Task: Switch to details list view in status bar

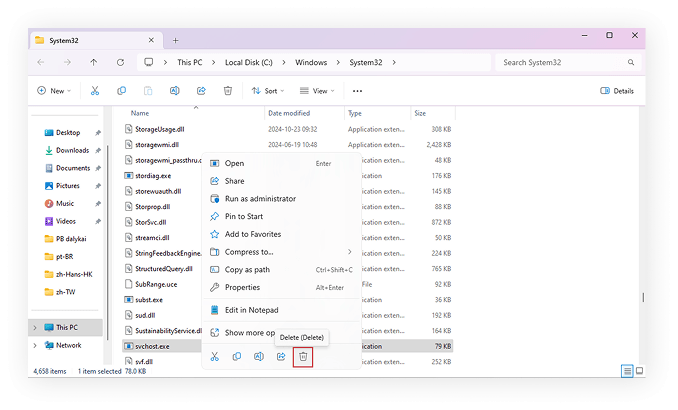Action: (627, 371)
